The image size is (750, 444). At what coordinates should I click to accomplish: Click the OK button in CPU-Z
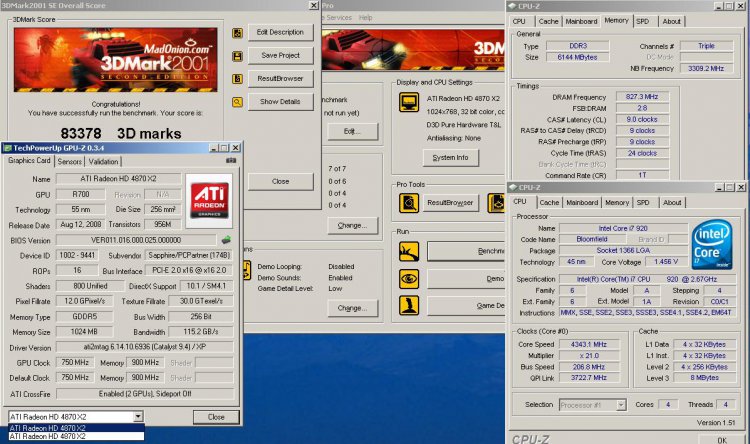click(722, 440)
